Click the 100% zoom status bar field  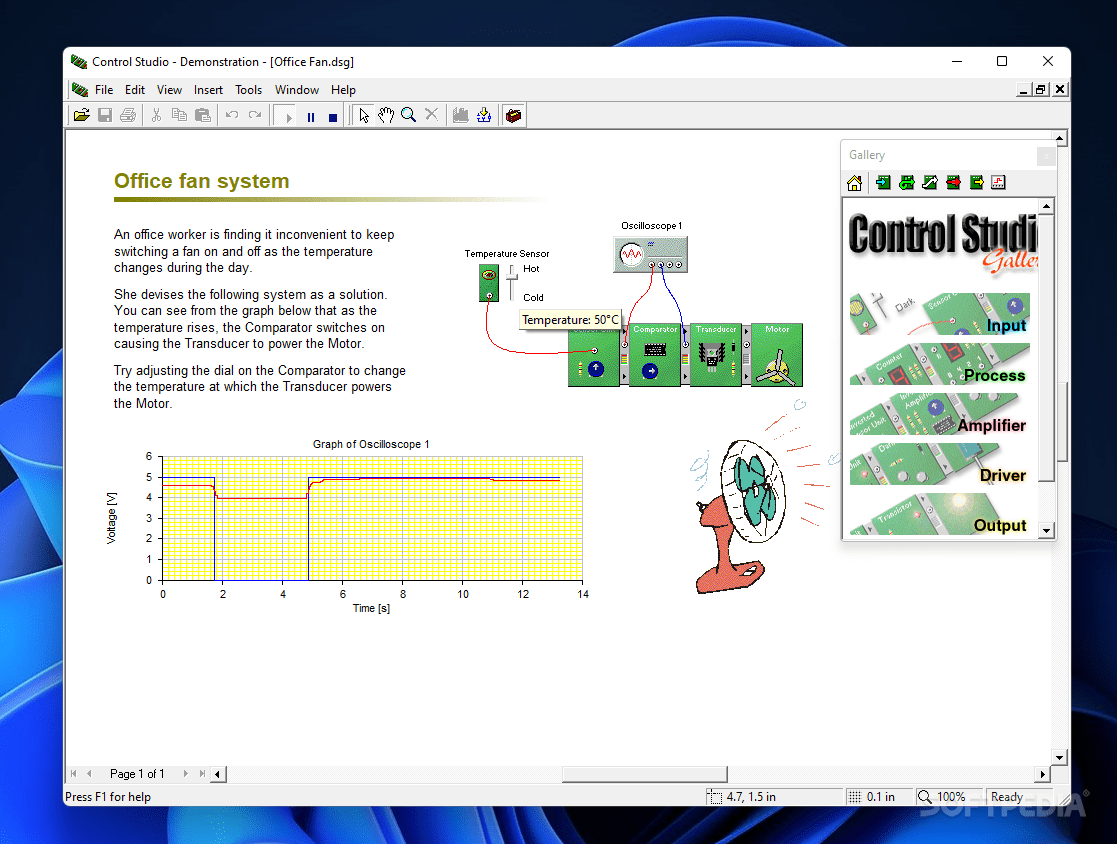(949, 797)
